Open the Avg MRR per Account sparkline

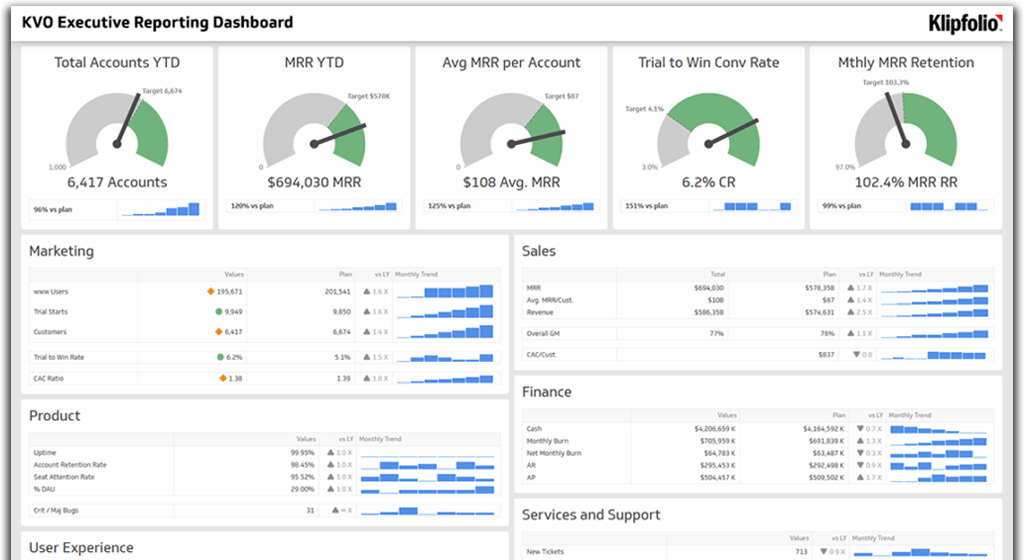click(x=556, y=206)
